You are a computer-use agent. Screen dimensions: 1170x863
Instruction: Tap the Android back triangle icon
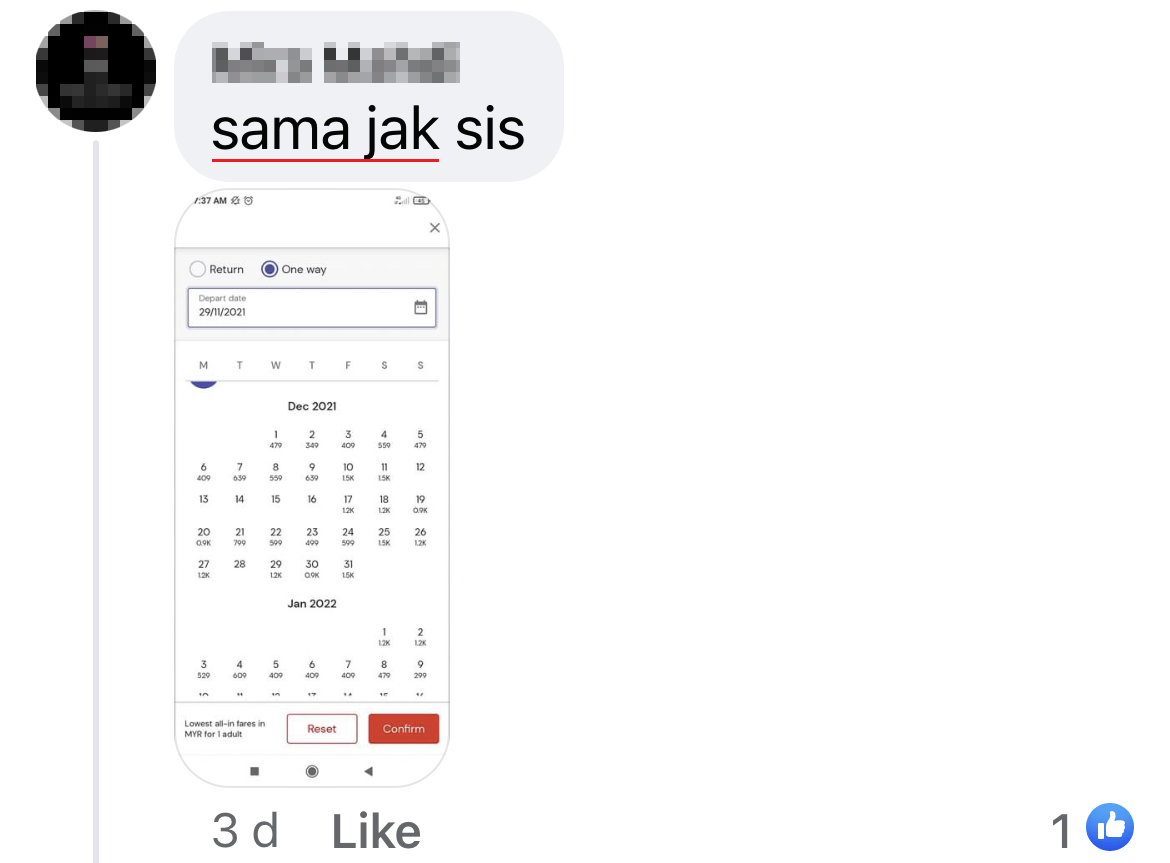tap(368, 771)
